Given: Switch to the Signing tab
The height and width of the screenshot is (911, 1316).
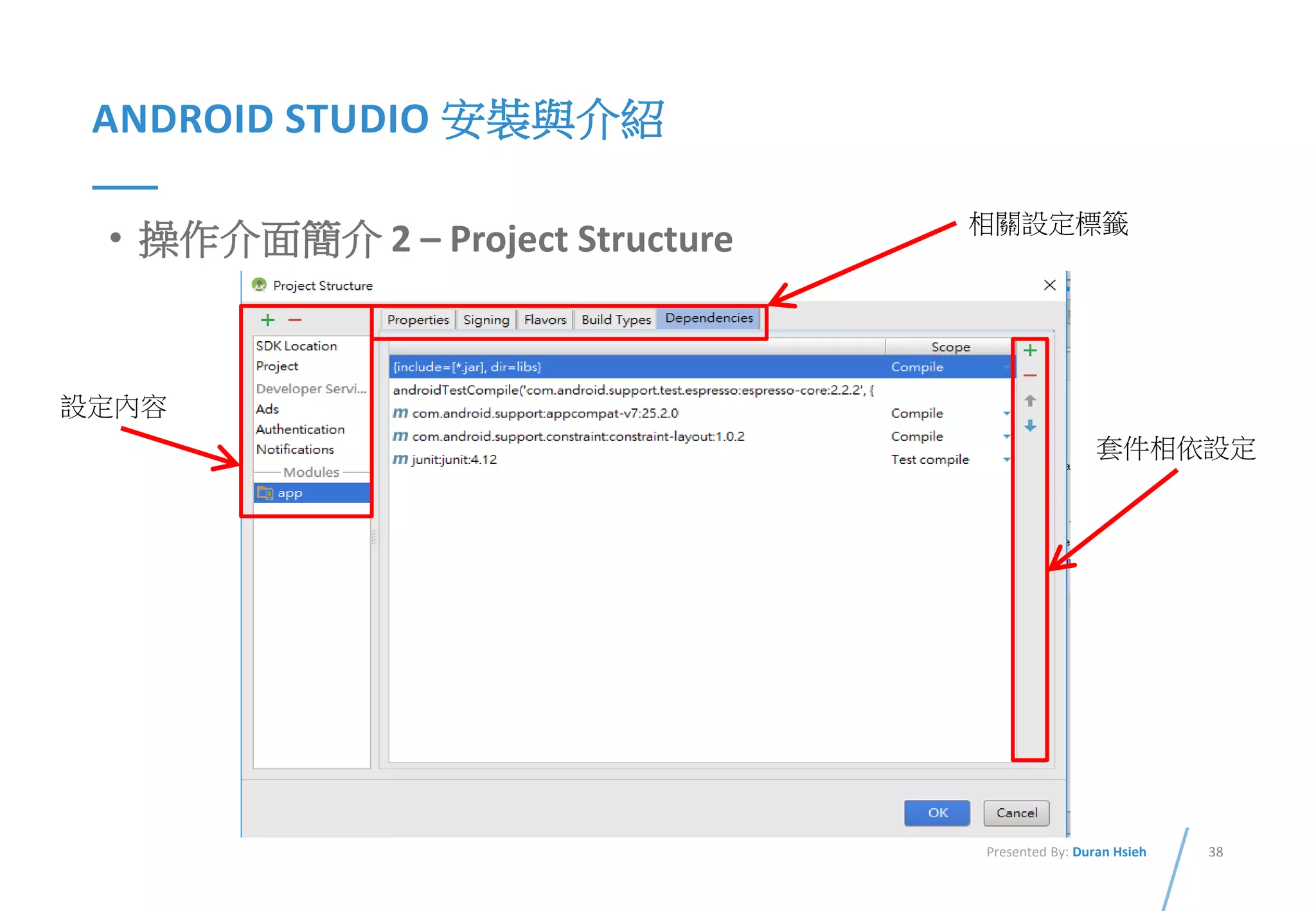Looking at the screenshot, I should [x=486, y=319].
